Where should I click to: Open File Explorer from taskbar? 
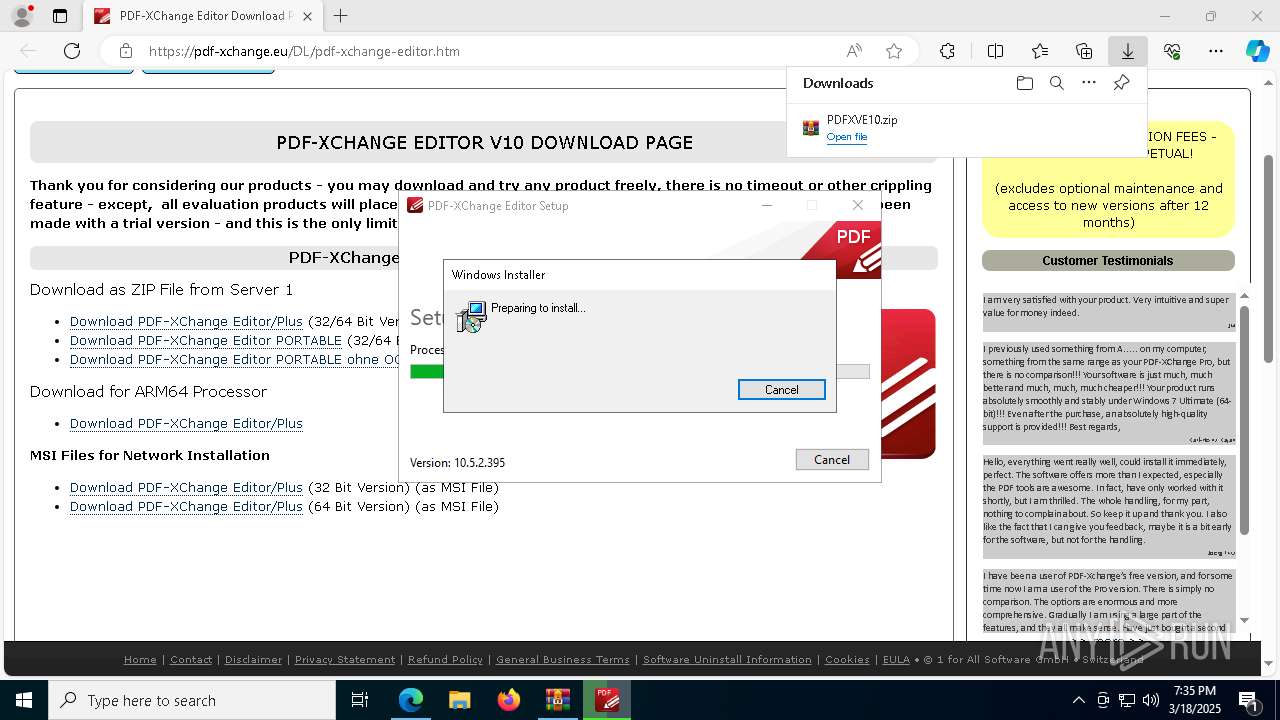click(459, 700)
